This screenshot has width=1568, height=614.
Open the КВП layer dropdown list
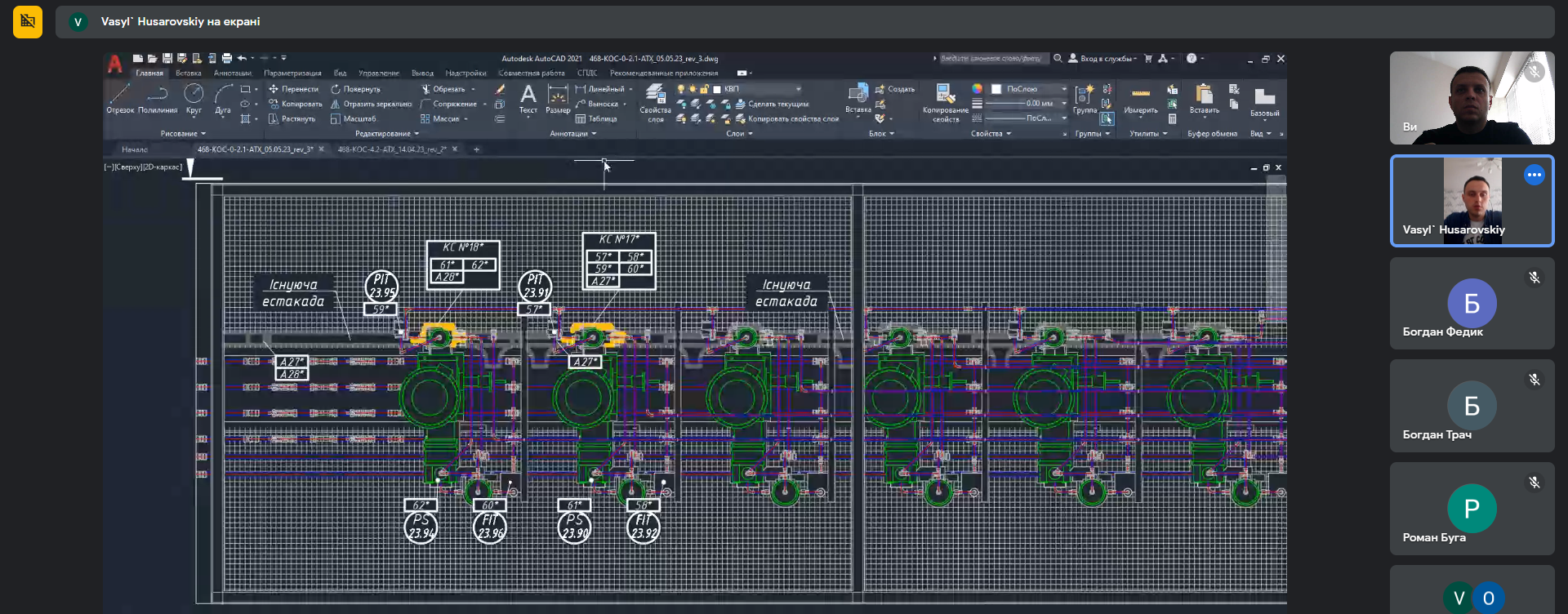click(798, 89)
